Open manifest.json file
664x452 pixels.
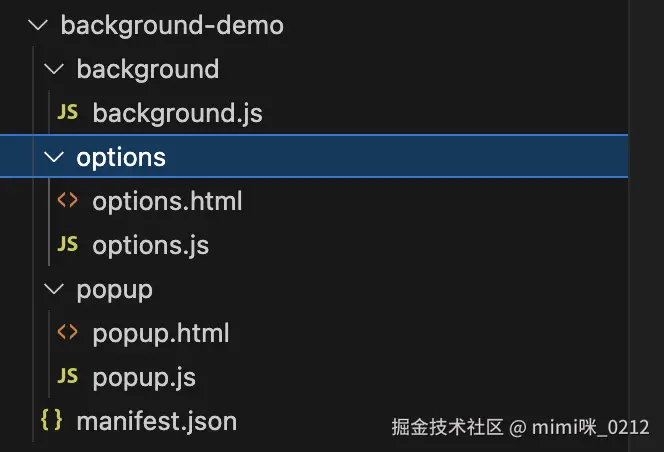156,421
